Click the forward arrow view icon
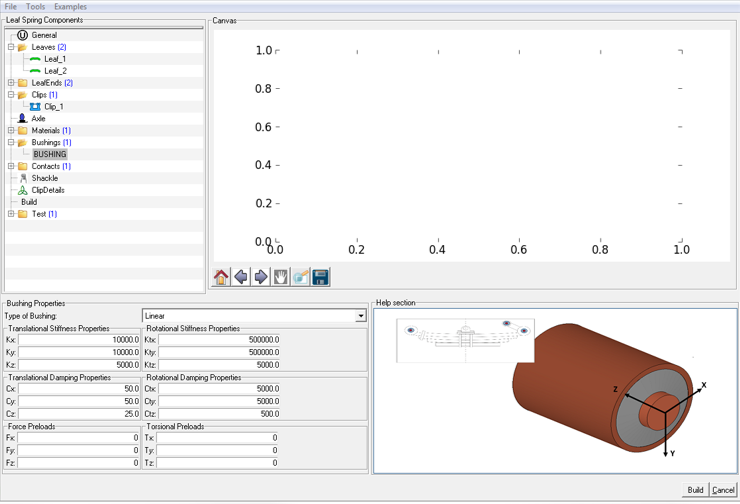The image size is (740, 504). pyautogui.click(x=261, y=277)
